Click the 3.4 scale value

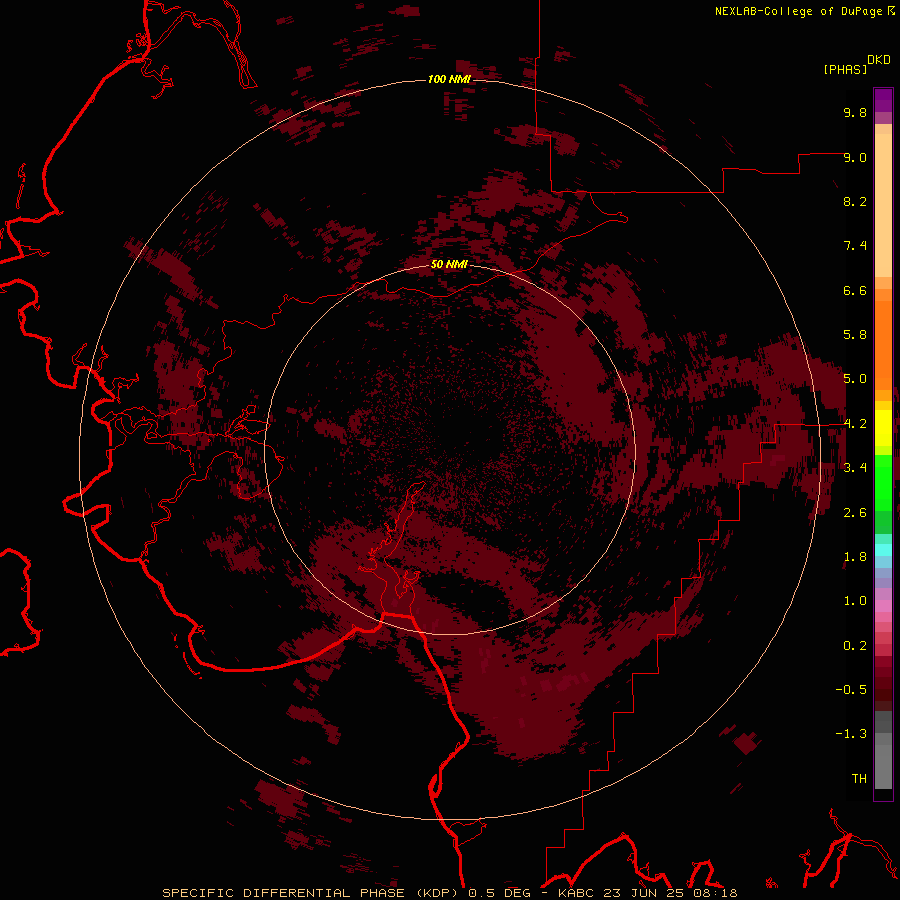855,468
